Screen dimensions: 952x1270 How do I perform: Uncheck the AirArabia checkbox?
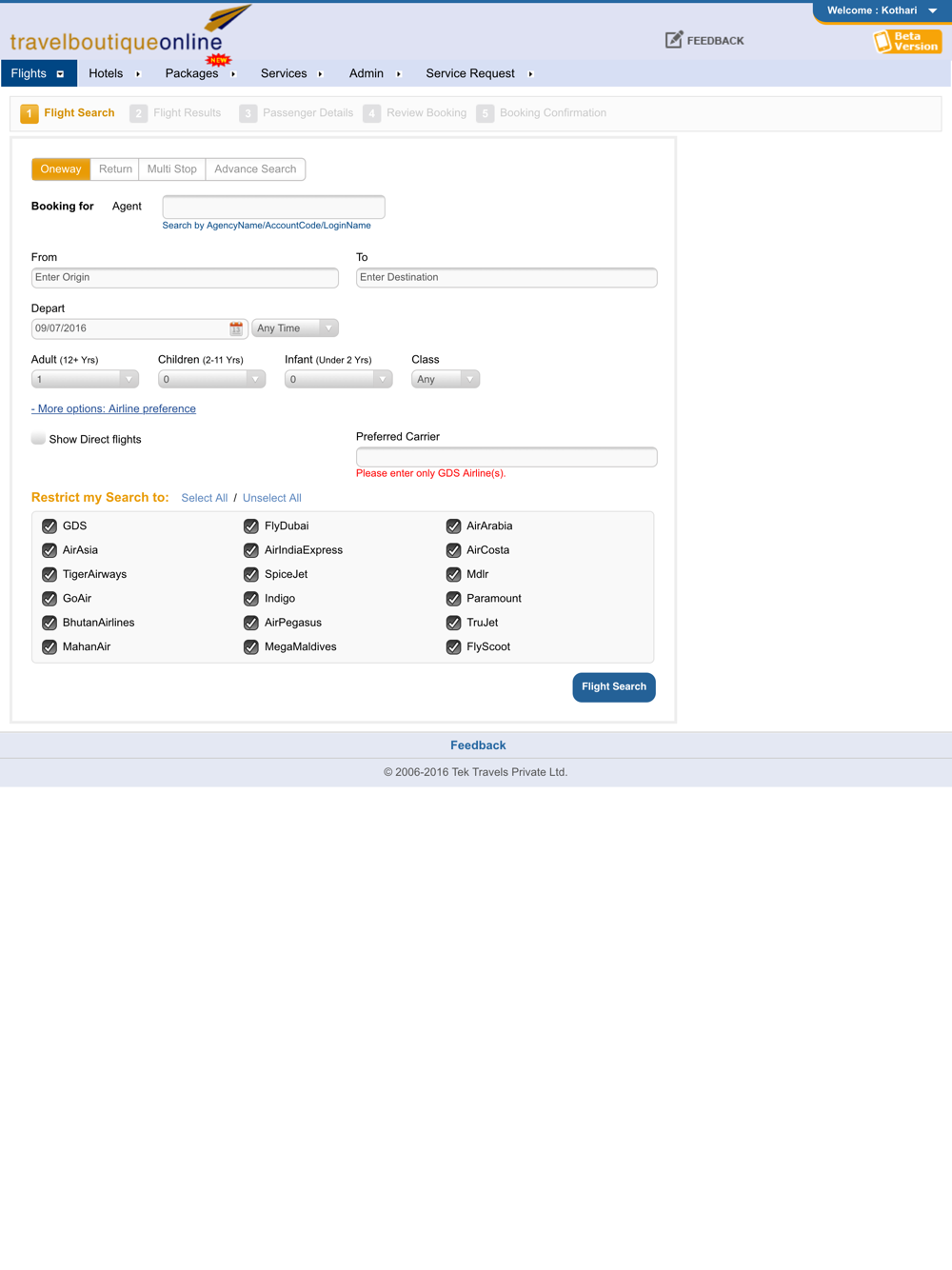(454, 526)
